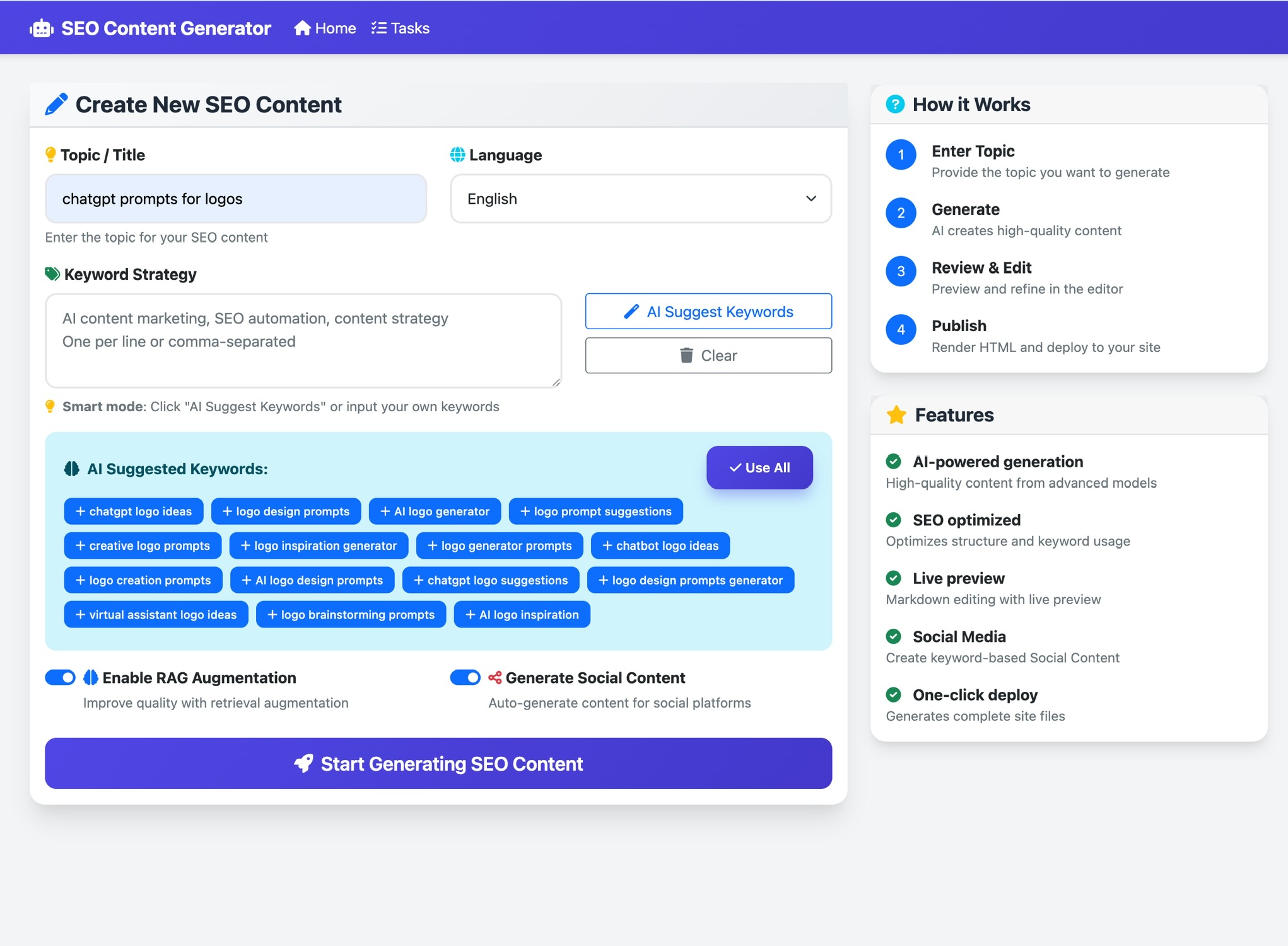Add the 'logo design prompts' keyword chip

coord(286,511)
